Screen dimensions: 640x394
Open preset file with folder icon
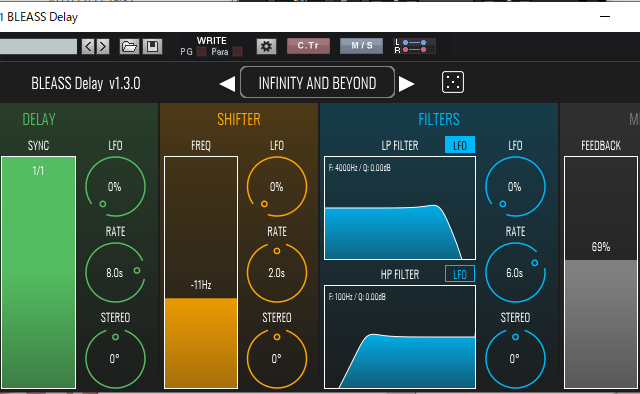pyautogui.click(x=129, y=46)
